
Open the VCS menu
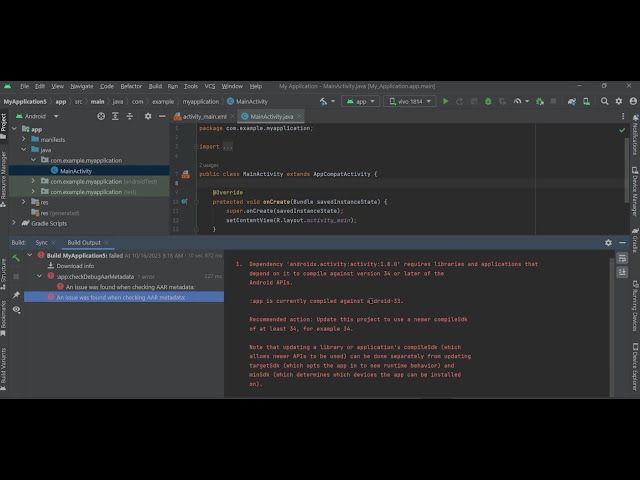point(210,86)
